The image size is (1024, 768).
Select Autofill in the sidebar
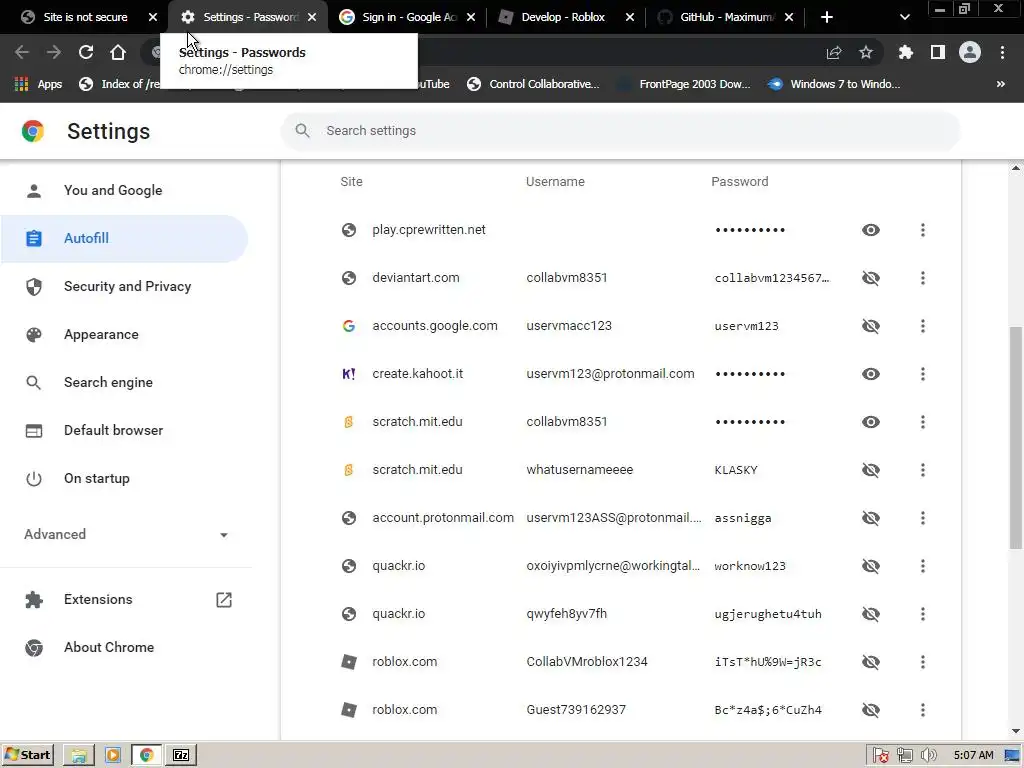click(x=124, y=238)
